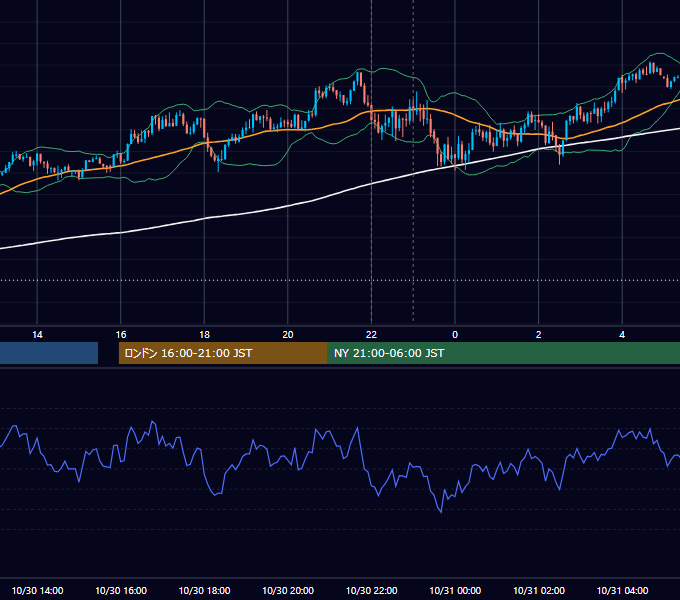Click the 10/31 04:00 date label

point(622,590)
